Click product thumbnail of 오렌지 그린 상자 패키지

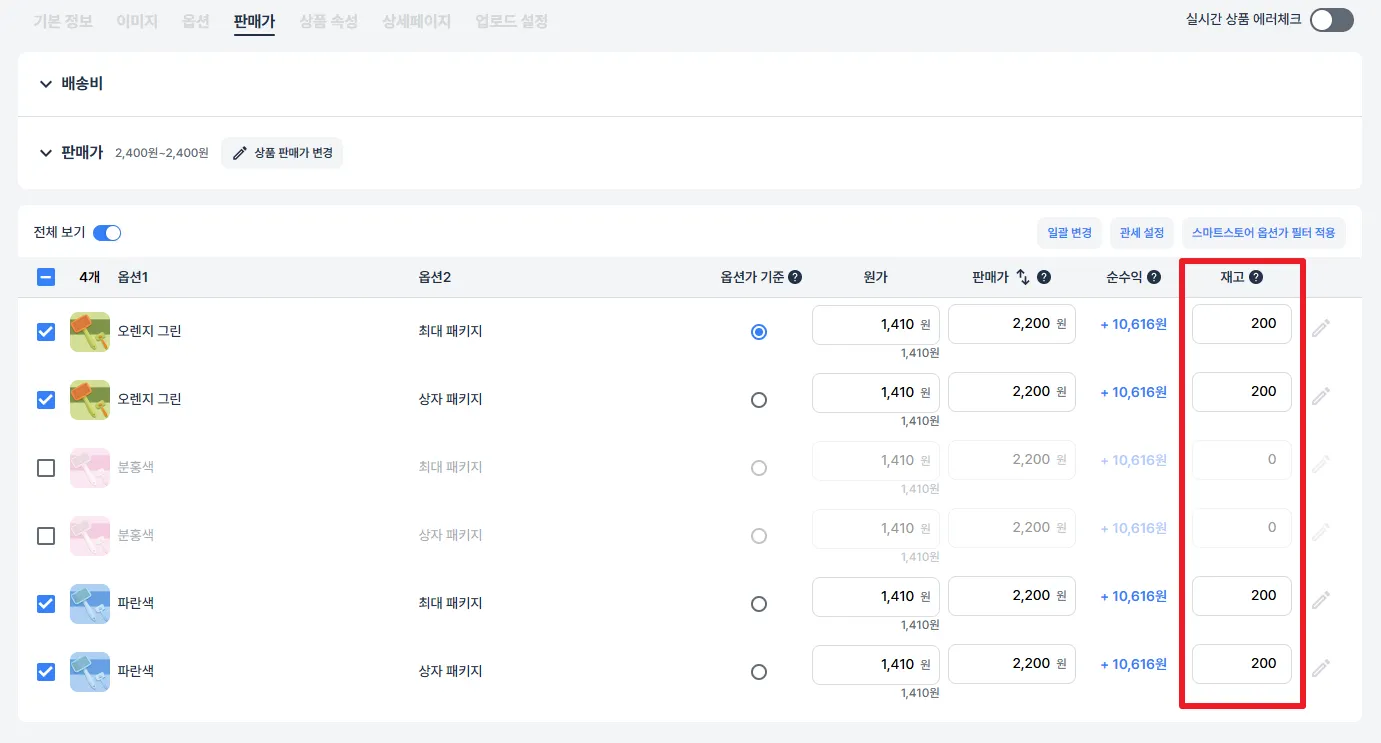point(90,400)
